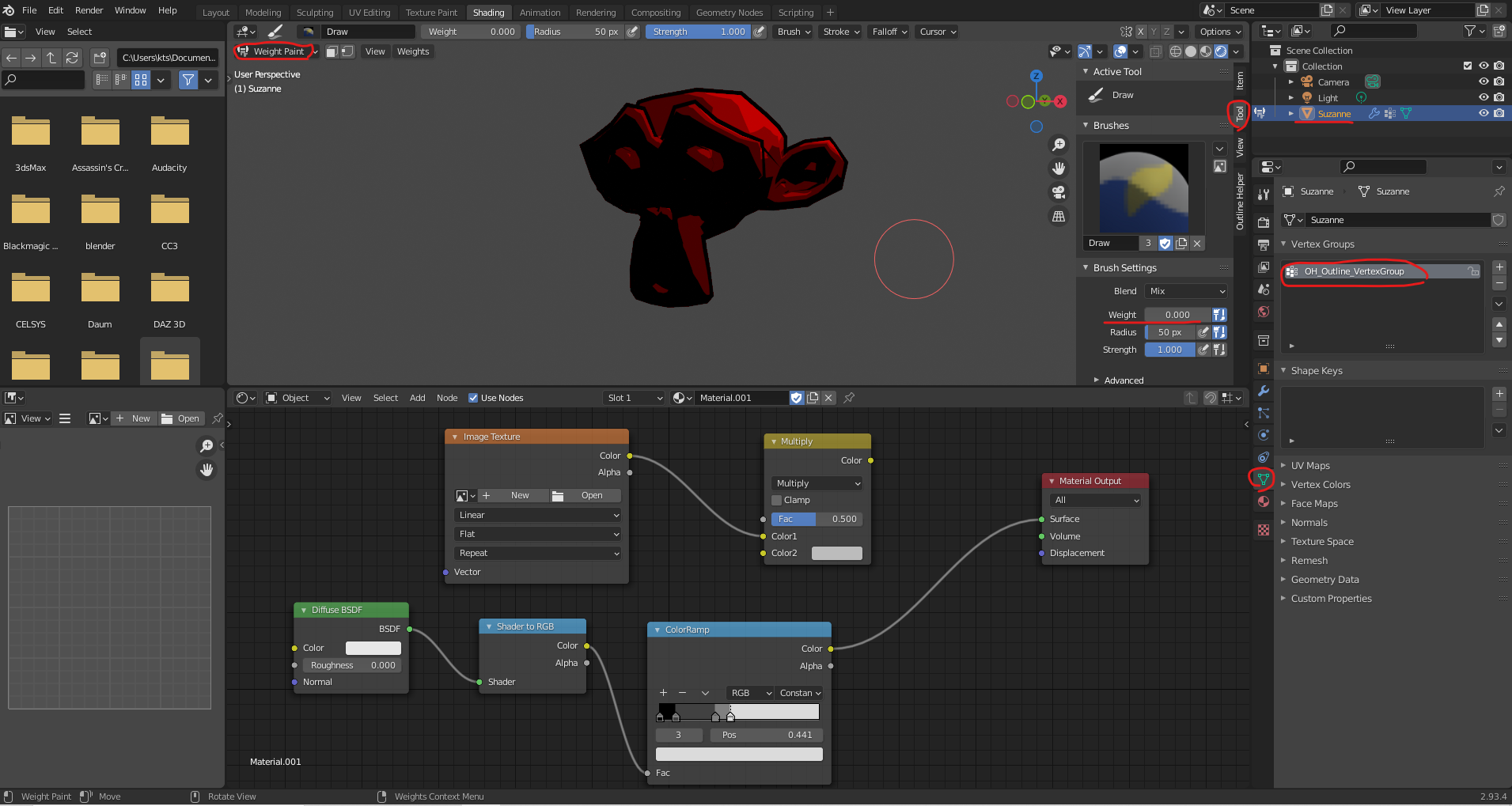
Task: Toggle Use Nodes checkbox
Action: pos(473,398)
